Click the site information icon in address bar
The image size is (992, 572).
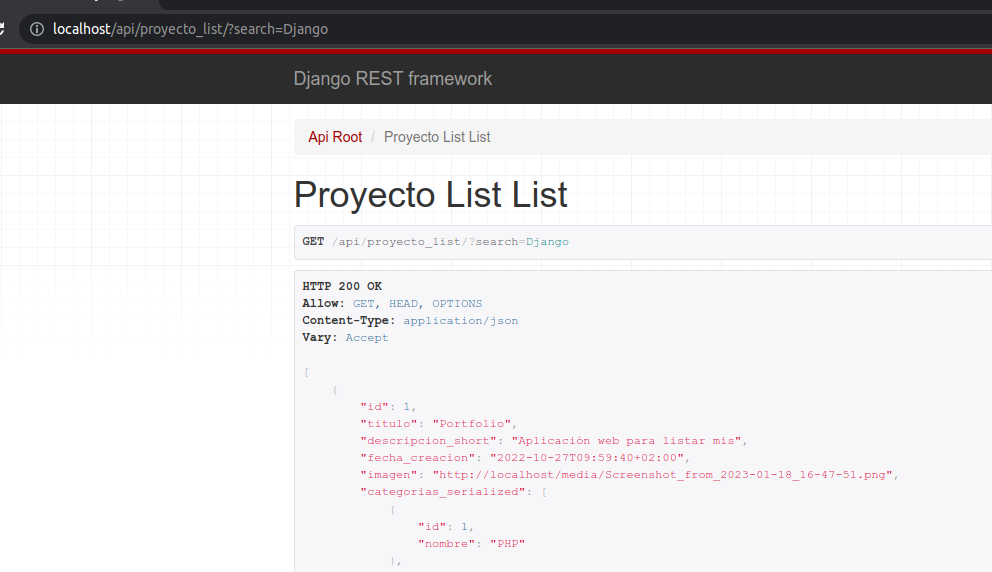36,29
